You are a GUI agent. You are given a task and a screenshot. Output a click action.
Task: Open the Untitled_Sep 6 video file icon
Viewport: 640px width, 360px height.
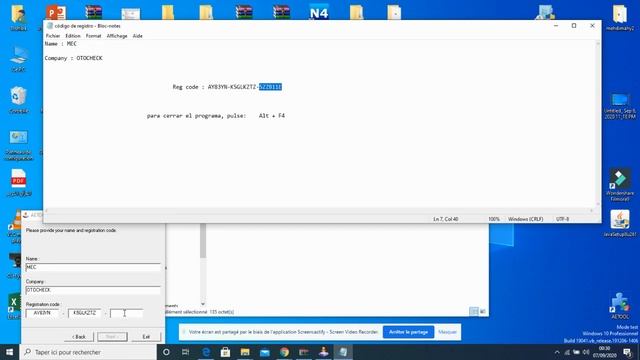[x=620, y=106]
